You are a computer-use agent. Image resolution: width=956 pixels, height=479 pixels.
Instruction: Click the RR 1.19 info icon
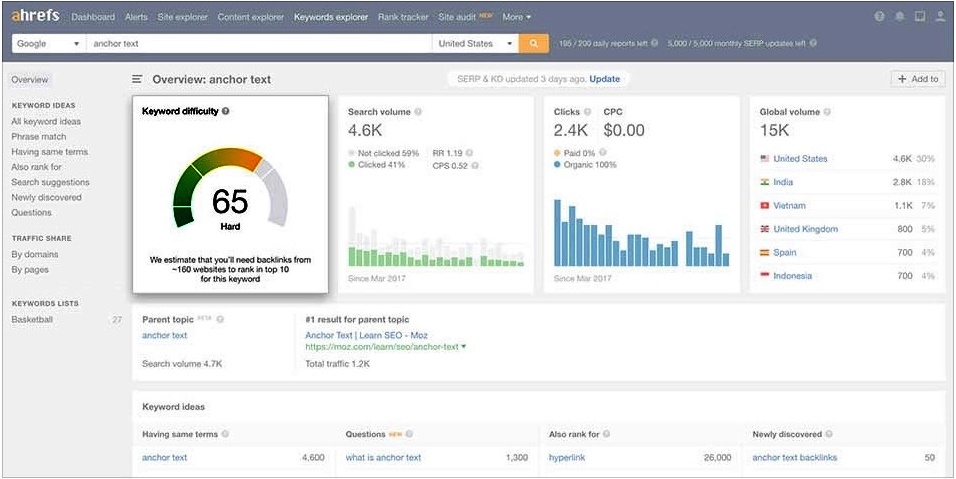pos(469,153)
